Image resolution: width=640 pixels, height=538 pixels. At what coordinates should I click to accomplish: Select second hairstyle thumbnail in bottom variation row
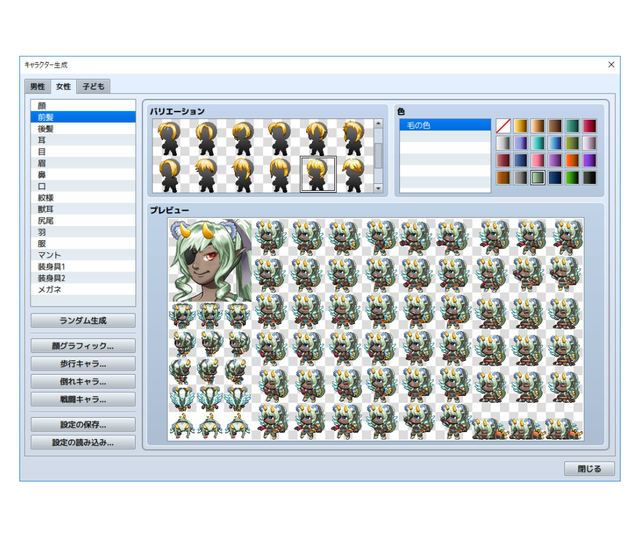207,174
